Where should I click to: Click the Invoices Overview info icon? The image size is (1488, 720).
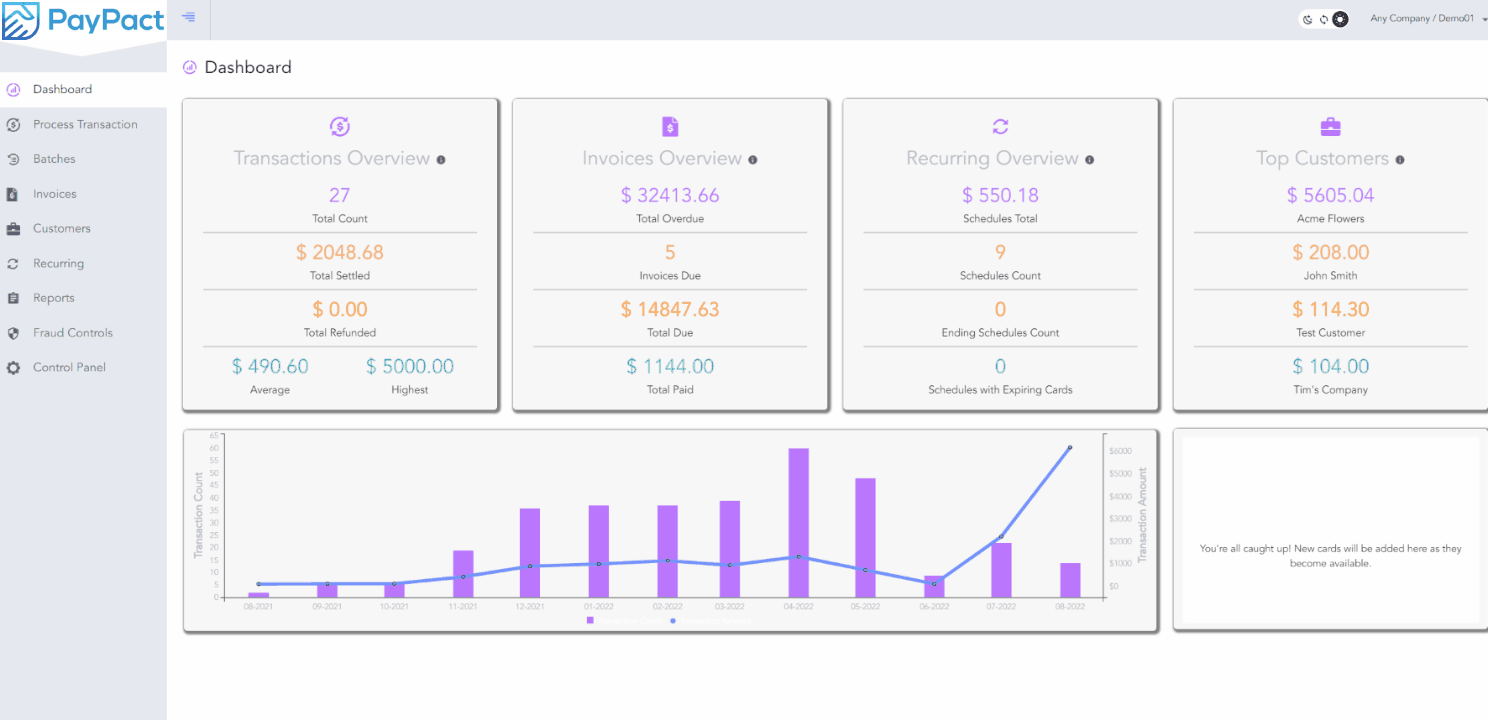[753, 159]
